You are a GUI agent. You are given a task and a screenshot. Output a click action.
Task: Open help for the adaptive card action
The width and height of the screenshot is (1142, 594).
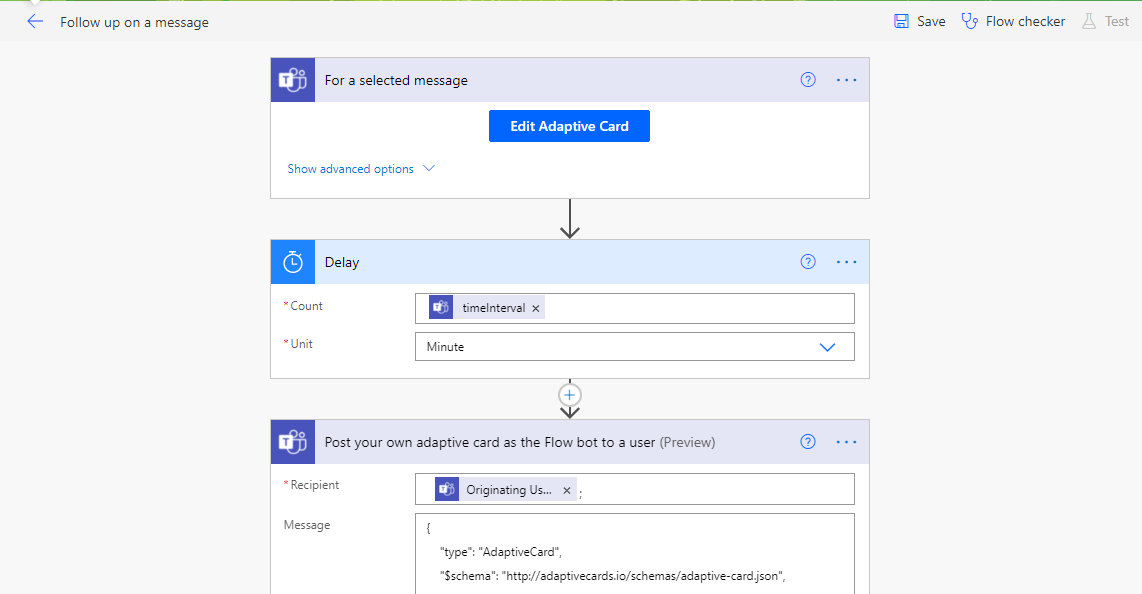(x=807, y=441)
